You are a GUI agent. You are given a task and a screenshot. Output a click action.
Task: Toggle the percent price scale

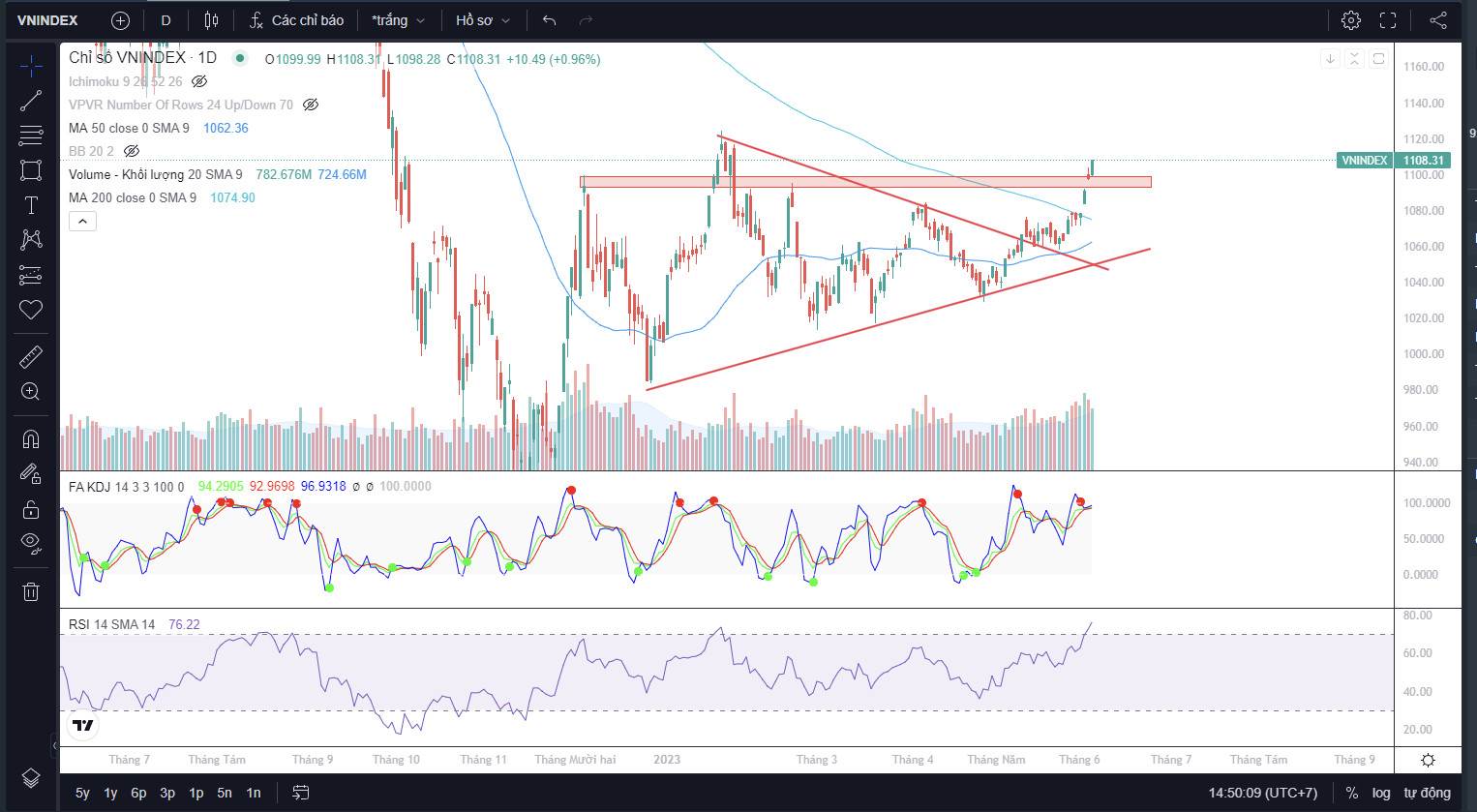[1352, 793]
